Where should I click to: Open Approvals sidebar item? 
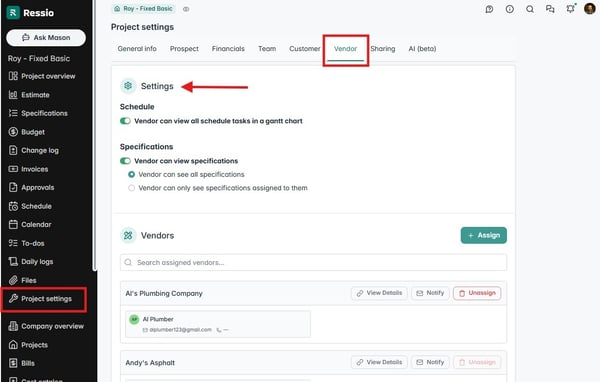(31, 188)
